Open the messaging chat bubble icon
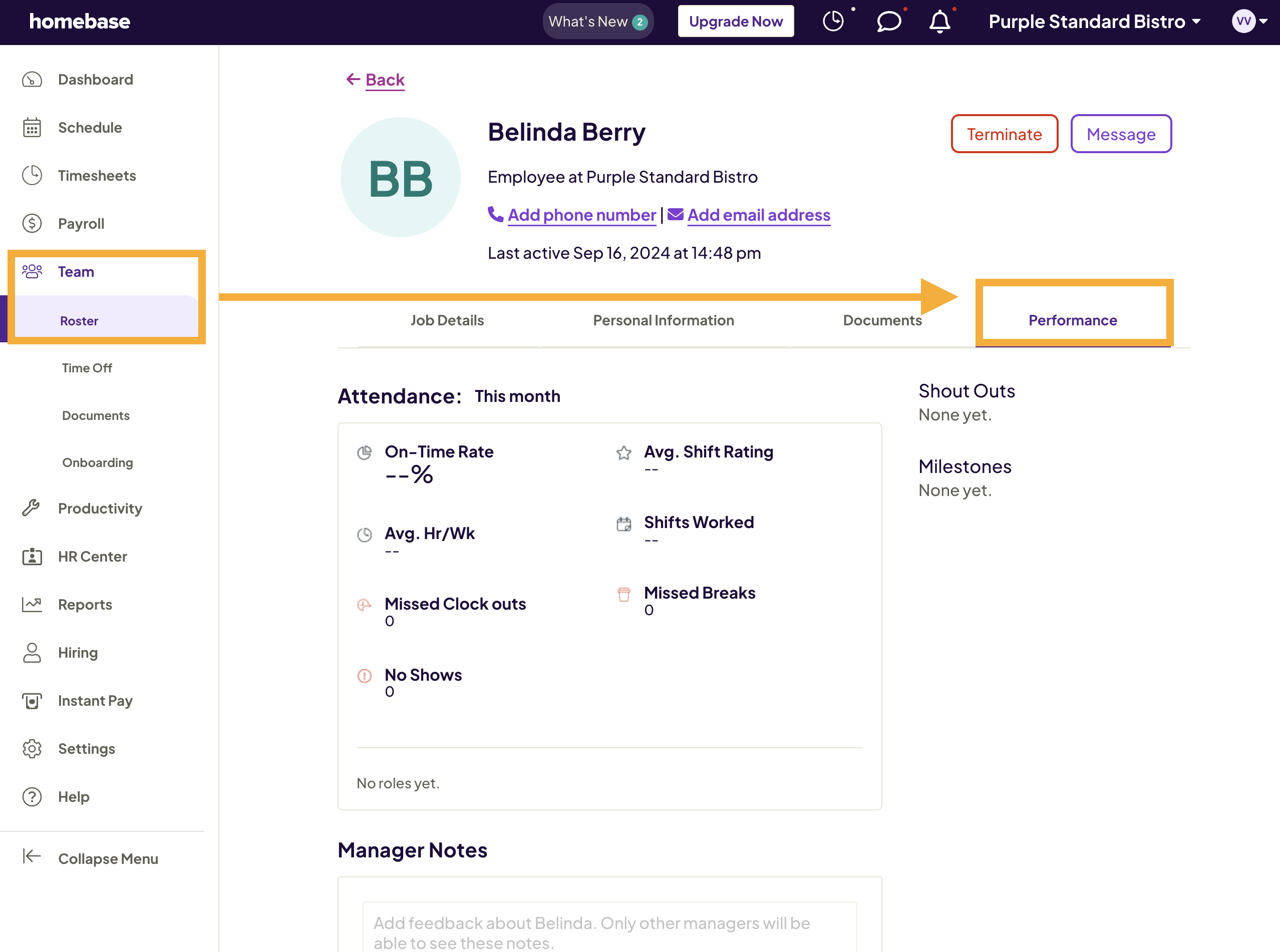Viewport: 1280px width, 952px height. pos(888,22)
